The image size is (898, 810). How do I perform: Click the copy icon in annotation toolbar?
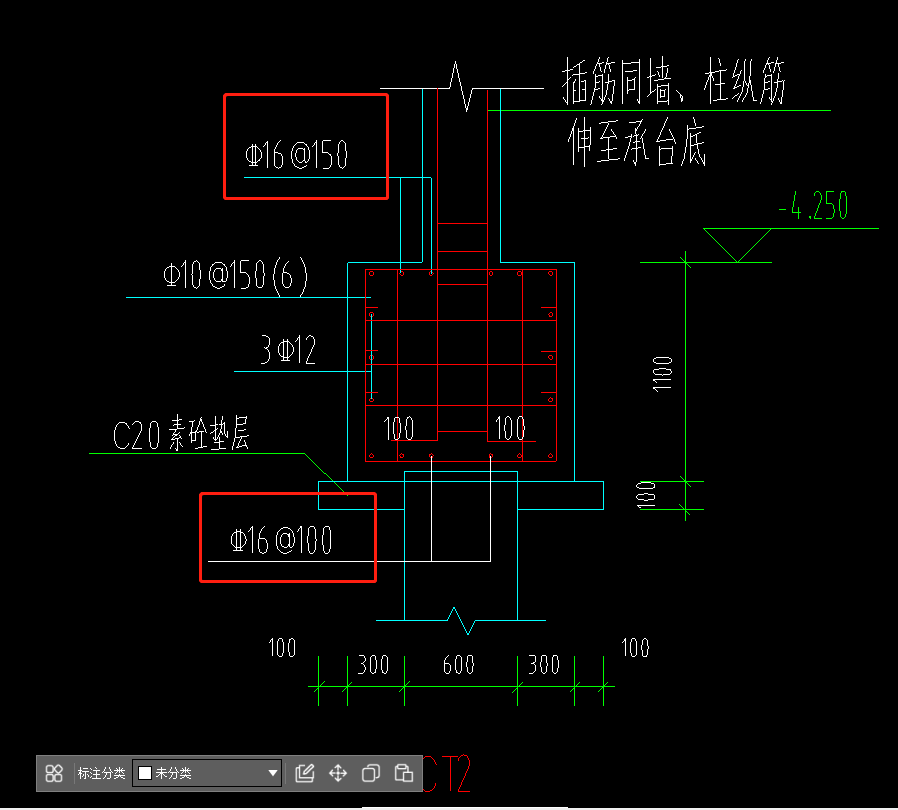click(371, 773)
